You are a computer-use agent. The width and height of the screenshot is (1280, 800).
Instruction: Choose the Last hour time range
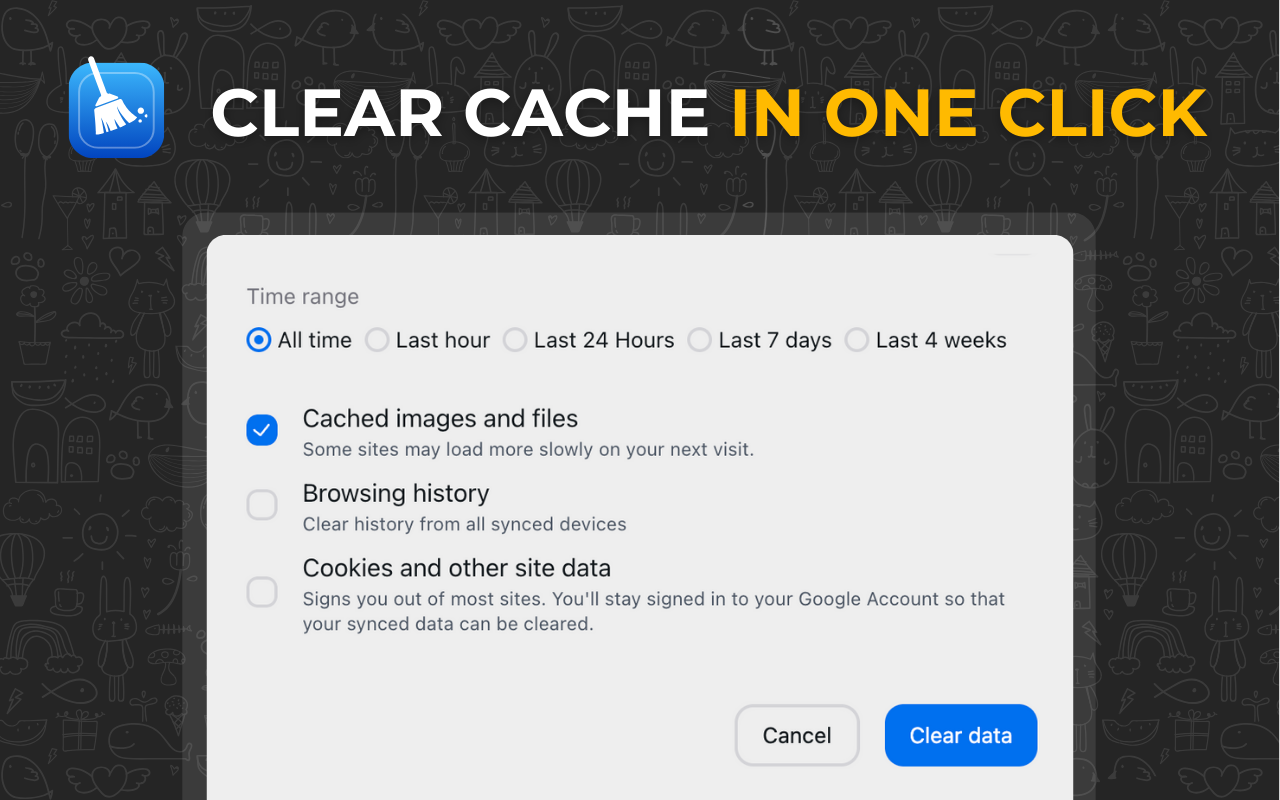[x=377, y=340]
